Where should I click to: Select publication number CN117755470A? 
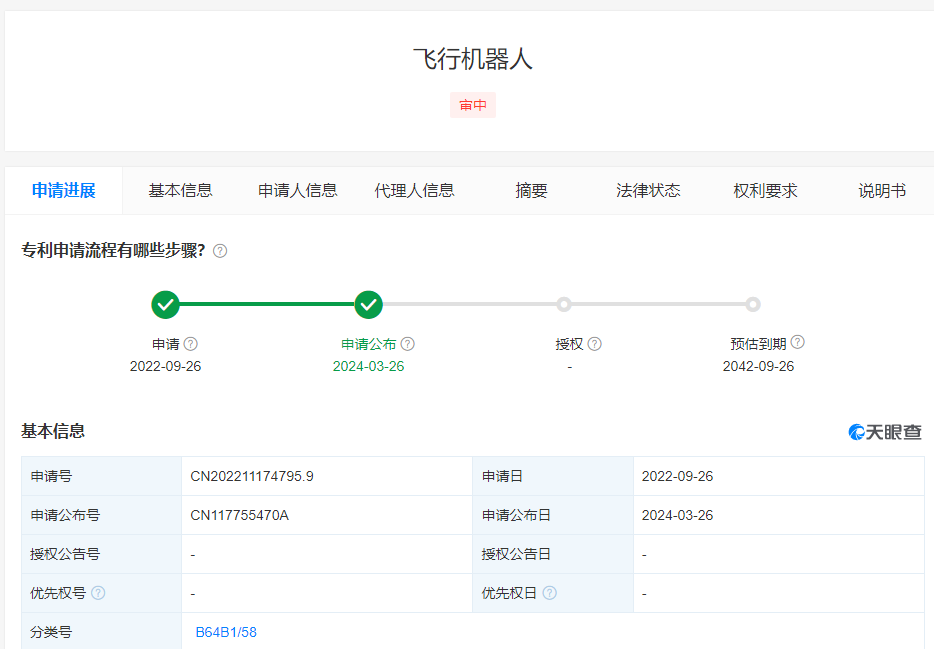[x=239, y=516]
